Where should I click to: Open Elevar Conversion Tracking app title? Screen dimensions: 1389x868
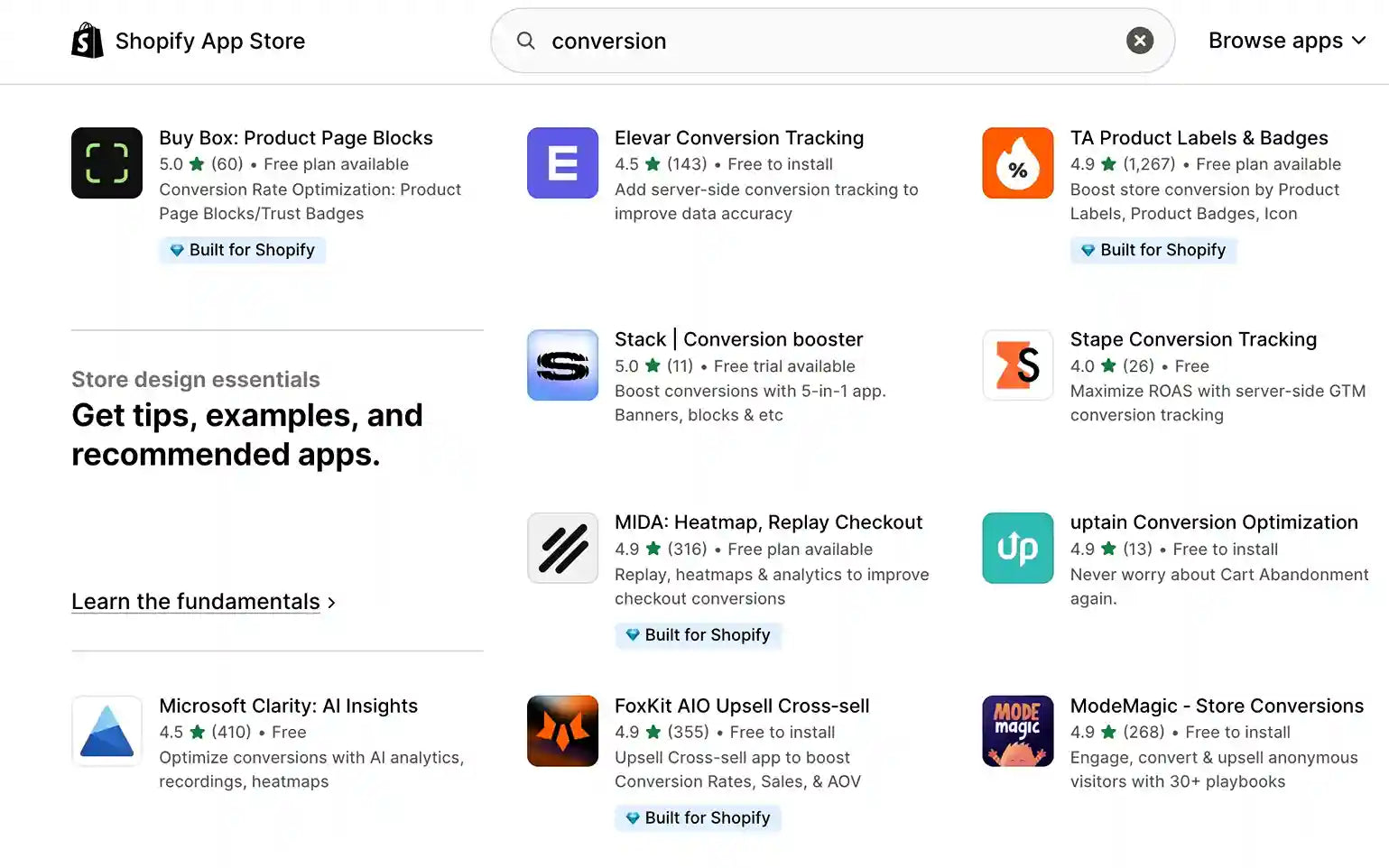coord(738,137)
